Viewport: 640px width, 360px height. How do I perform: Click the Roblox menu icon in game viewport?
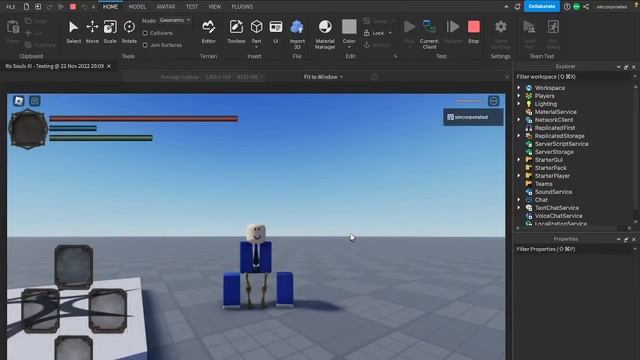click(19, 101)
